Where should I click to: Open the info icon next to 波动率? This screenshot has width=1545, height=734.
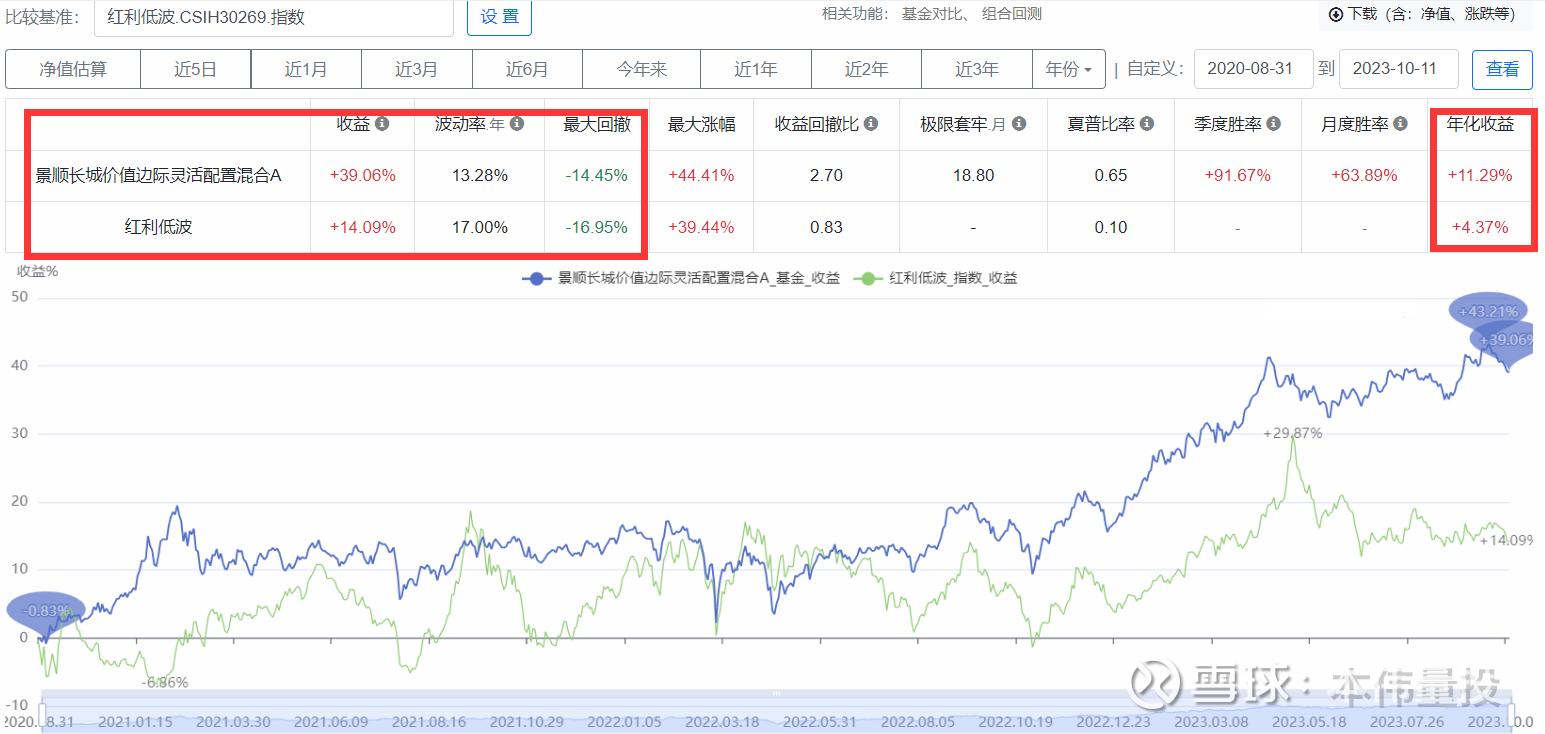(516, 125)
